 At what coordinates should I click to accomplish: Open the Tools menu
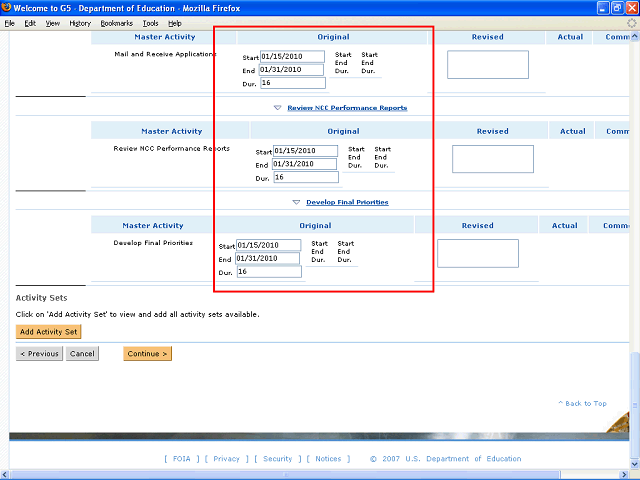click(x=150, y=23)
